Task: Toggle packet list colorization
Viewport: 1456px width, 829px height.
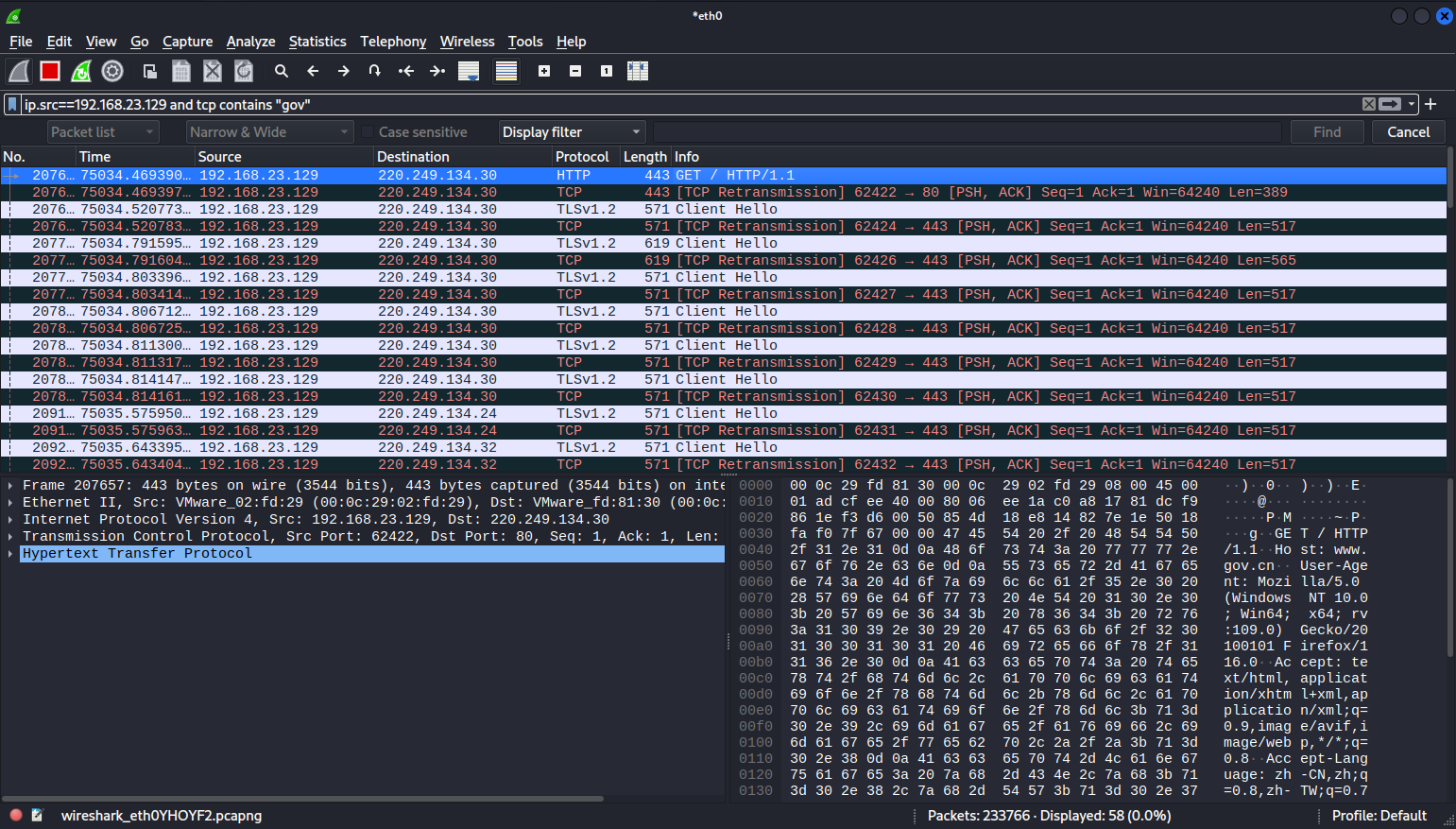Action: (x=506, y=71)
